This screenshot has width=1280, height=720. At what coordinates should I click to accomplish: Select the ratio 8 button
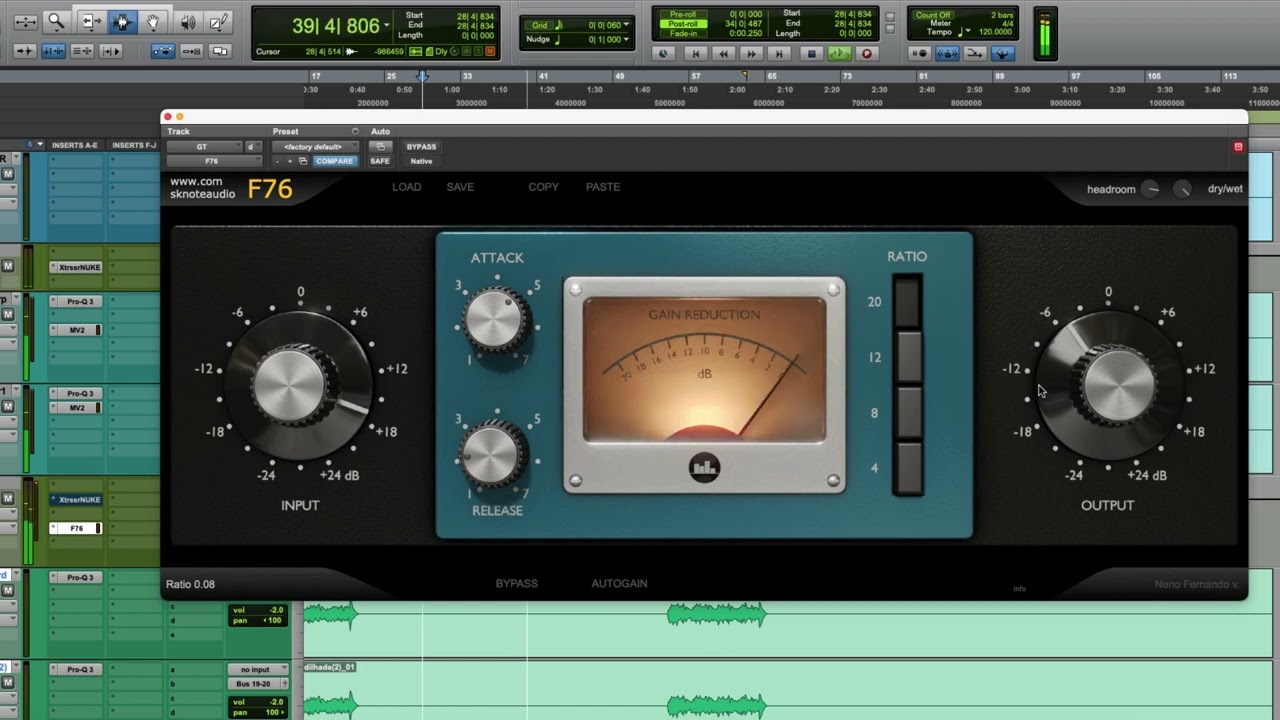pos(908,412)
